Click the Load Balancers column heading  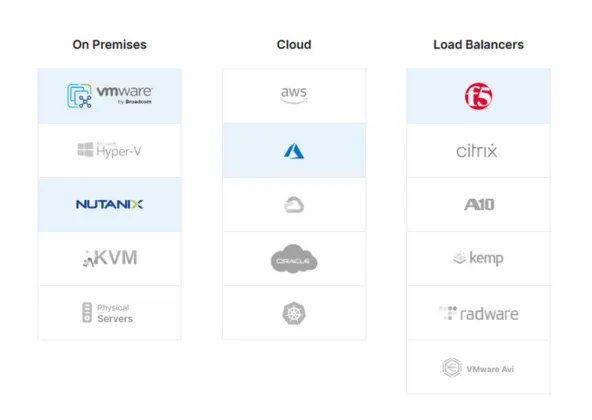click(478, 45)
